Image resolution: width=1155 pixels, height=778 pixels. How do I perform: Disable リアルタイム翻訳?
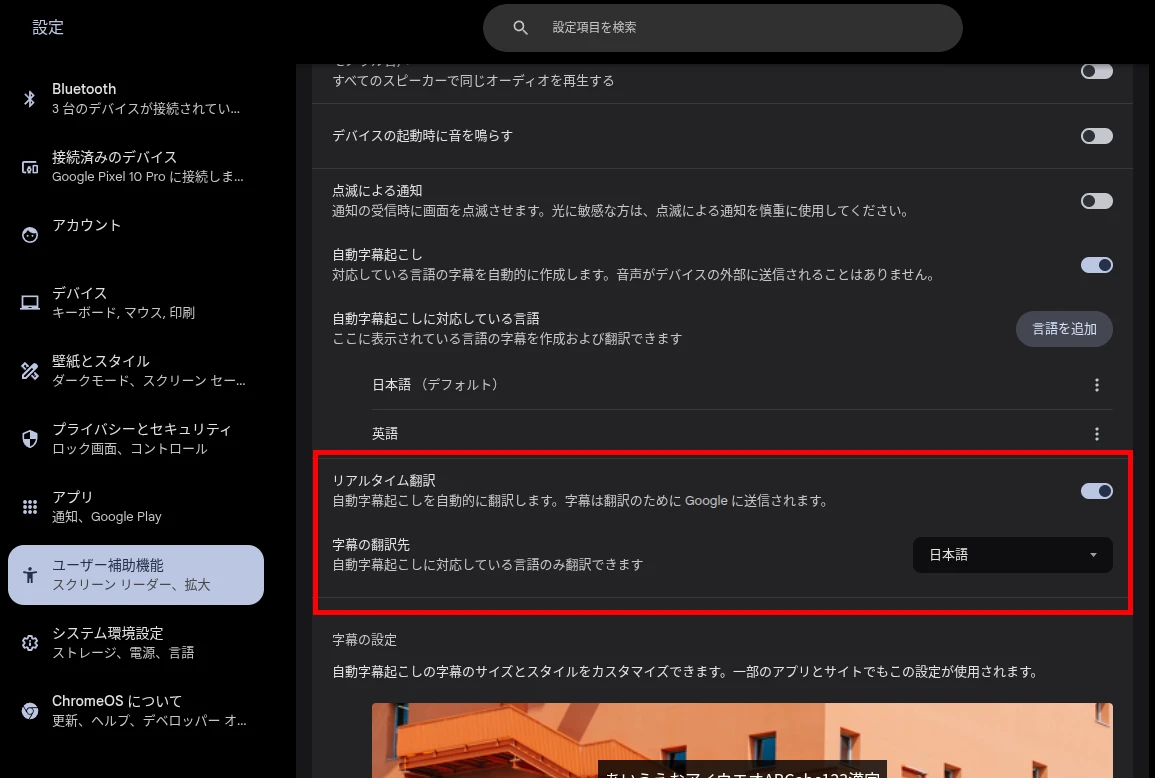[1096, 491]
